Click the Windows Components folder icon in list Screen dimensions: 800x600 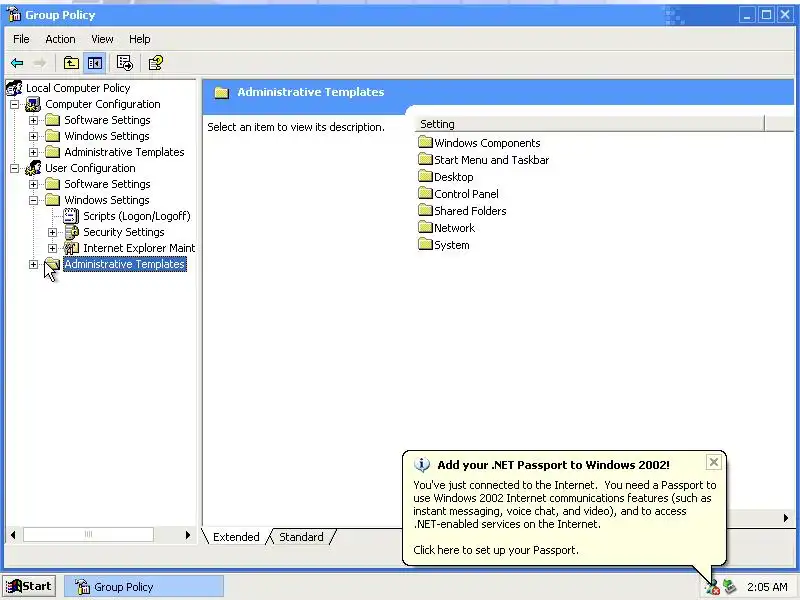425,142
